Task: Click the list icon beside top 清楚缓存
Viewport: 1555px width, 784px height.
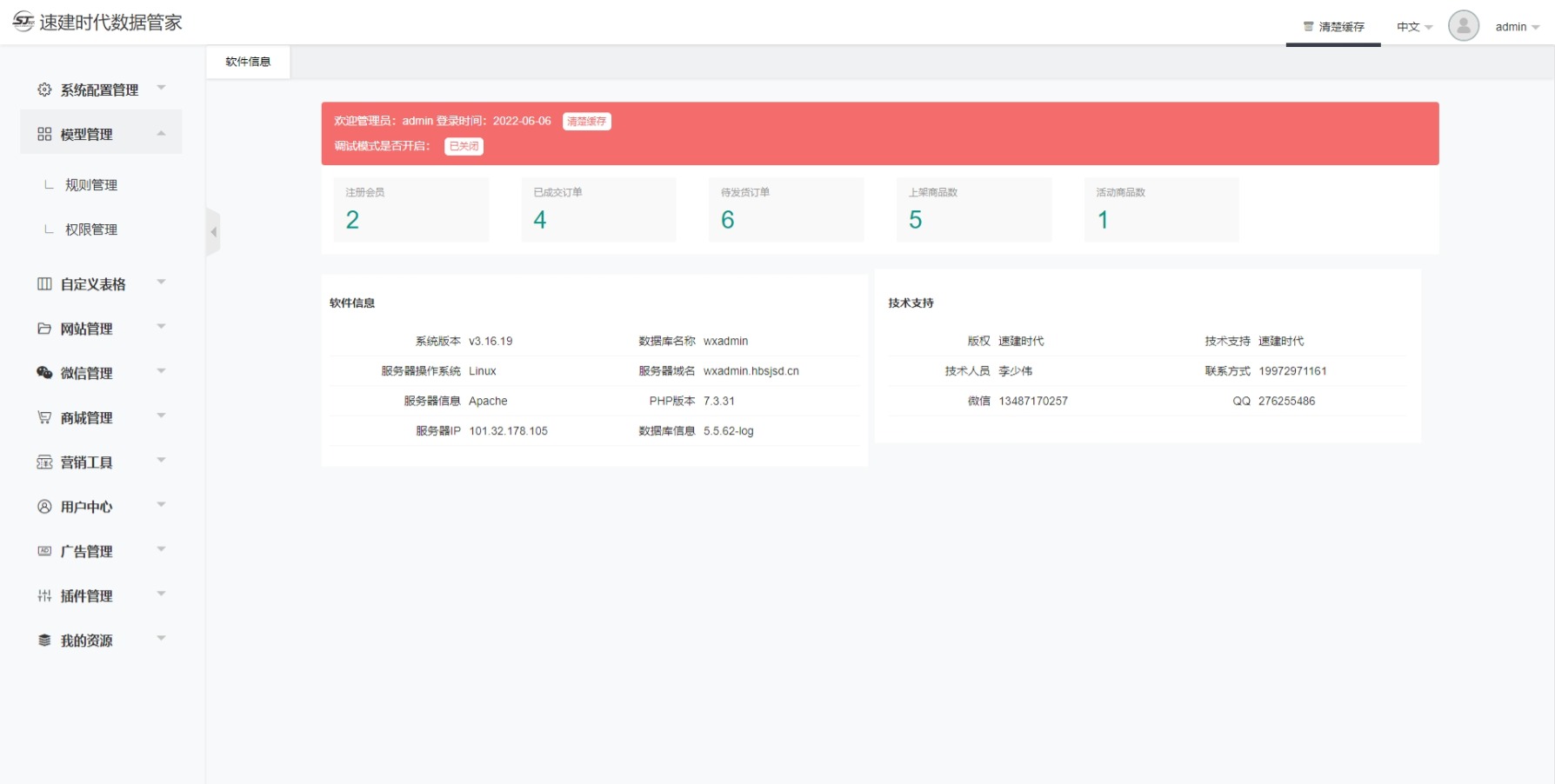Action: tap(1308, 27)
